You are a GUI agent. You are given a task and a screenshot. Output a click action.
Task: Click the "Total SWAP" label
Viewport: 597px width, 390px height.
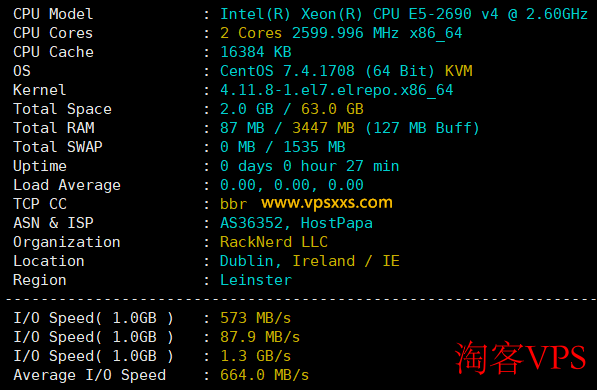(x=58, y=147)
